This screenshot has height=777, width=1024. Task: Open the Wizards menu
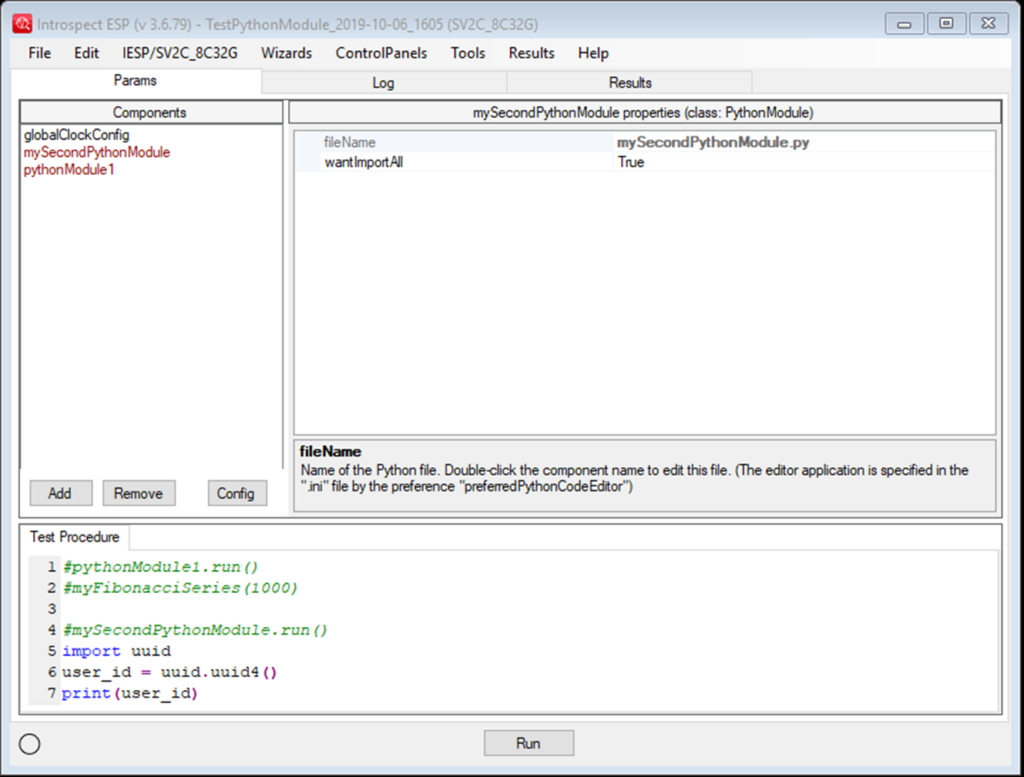tap(286, 53)
